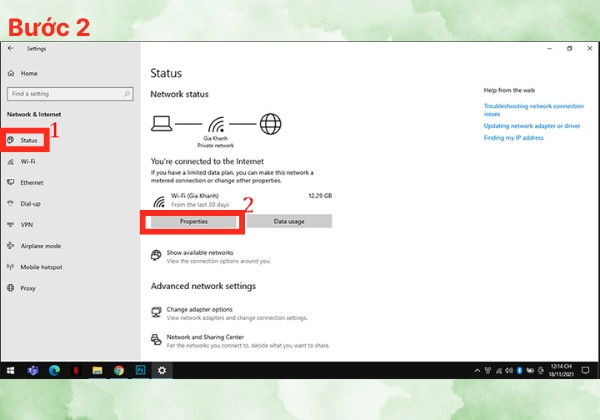Viewport: 600px width, 420px height.
Task: Click the VPN icon in sidebar
Action: click(x=11, y=225)
